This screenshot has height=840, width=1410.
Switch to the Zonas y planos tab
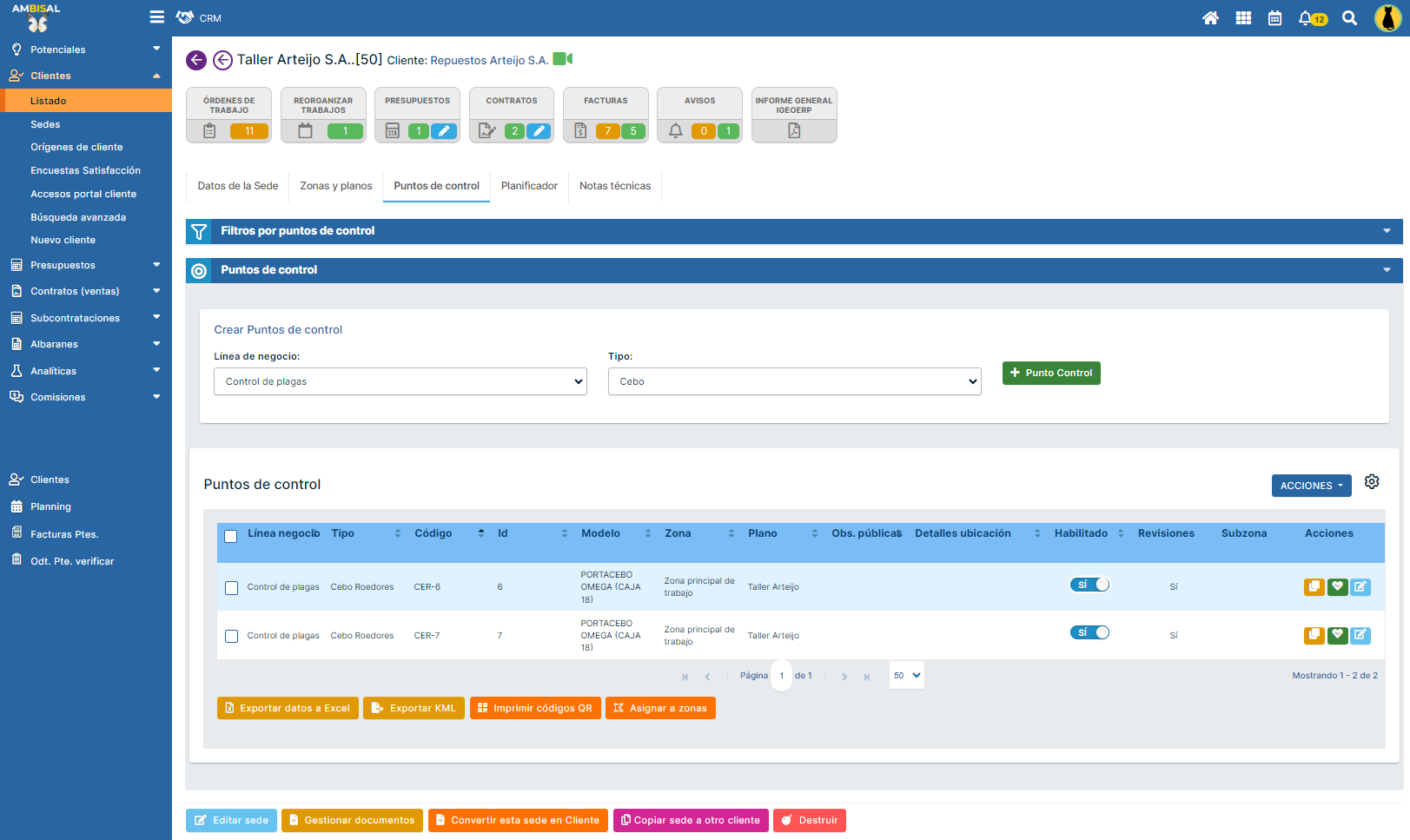click(336, 186)
